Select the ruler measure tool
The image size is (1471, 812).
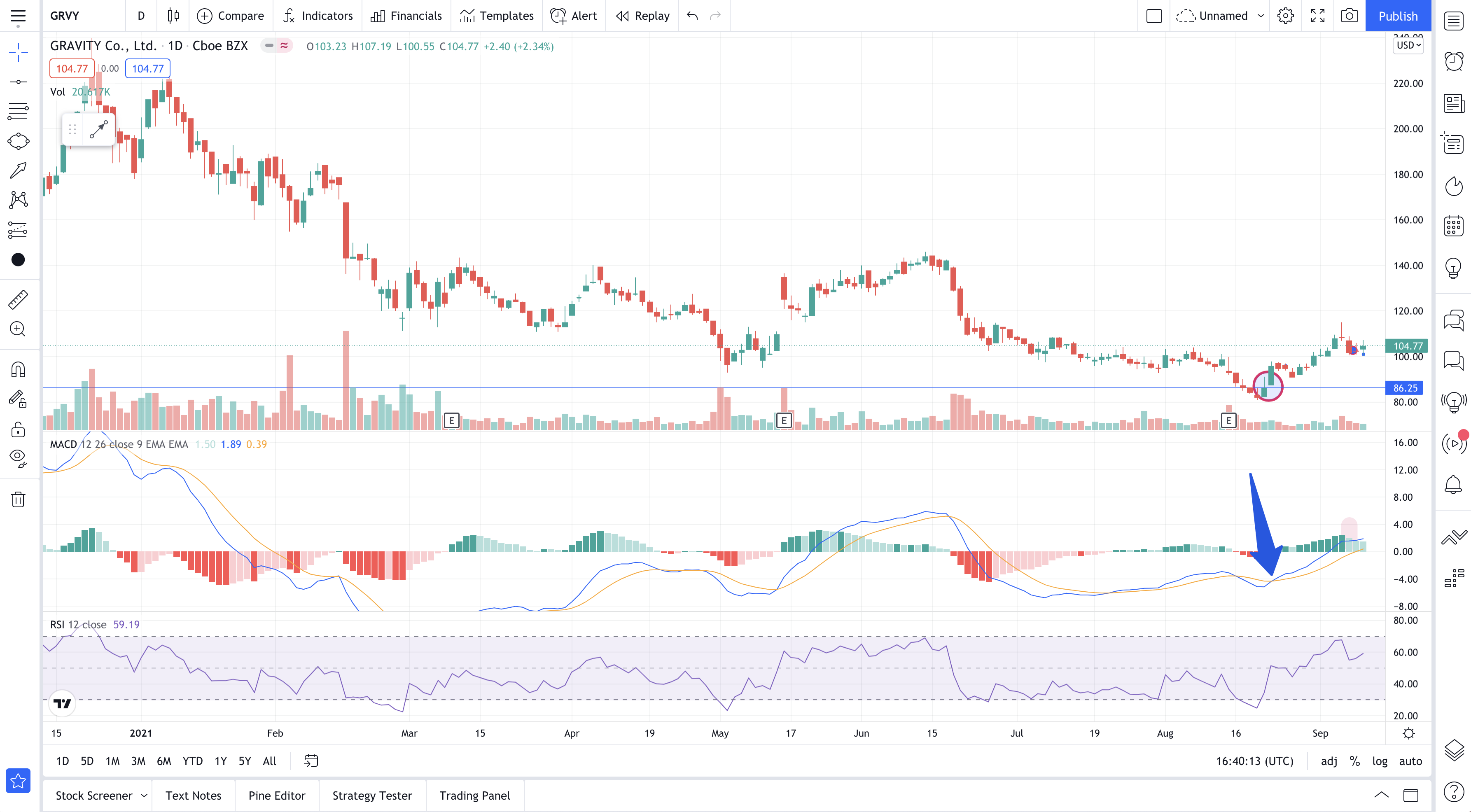pos(18,299)
